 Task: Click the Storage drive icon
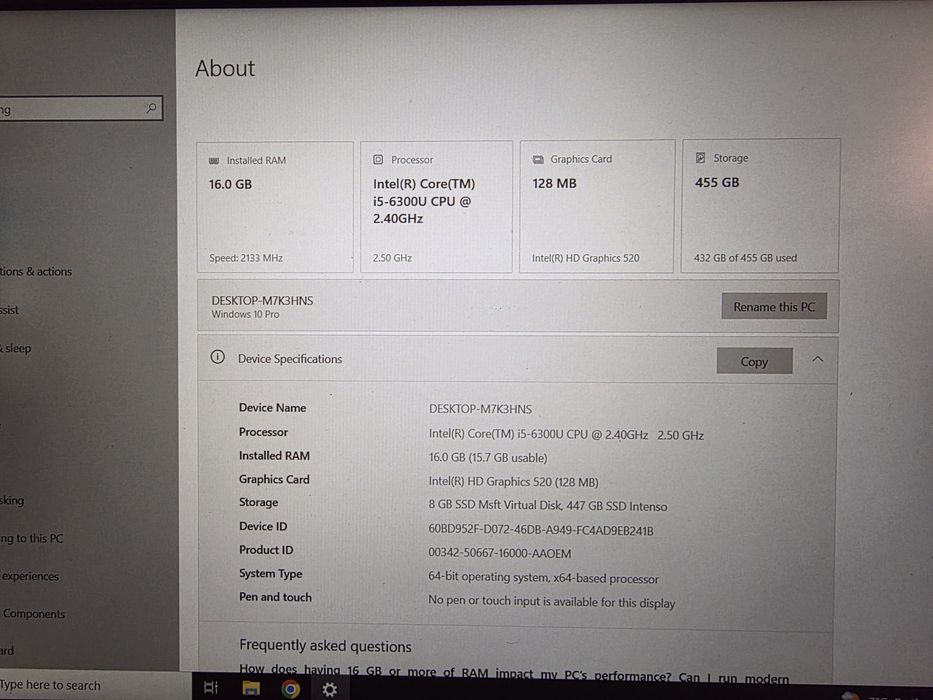click(700, 158)
